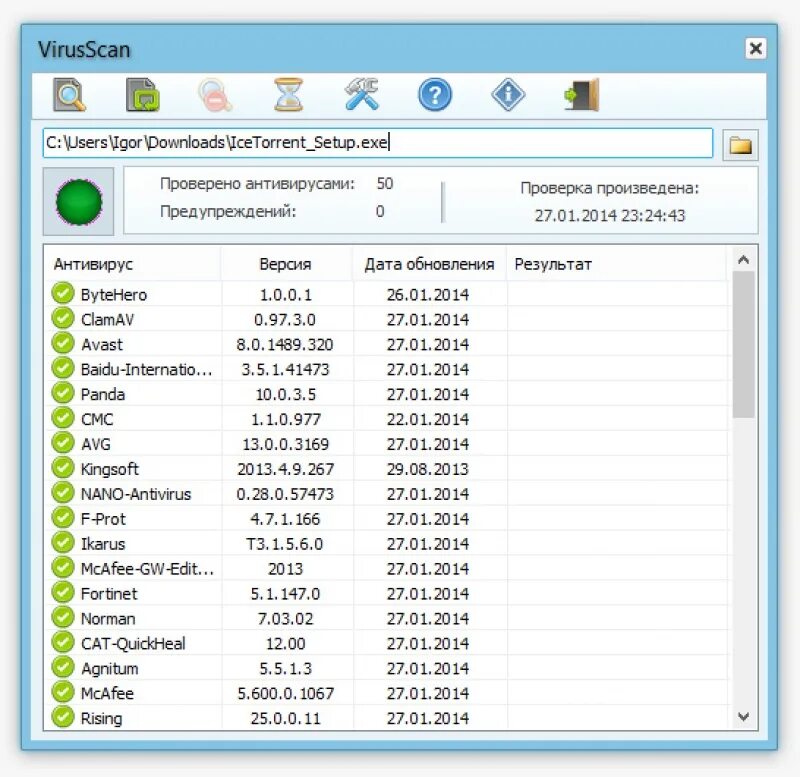800x777 pixels.
Task: Start scanning a file with the magnifier icon
Action: [69, 94]
